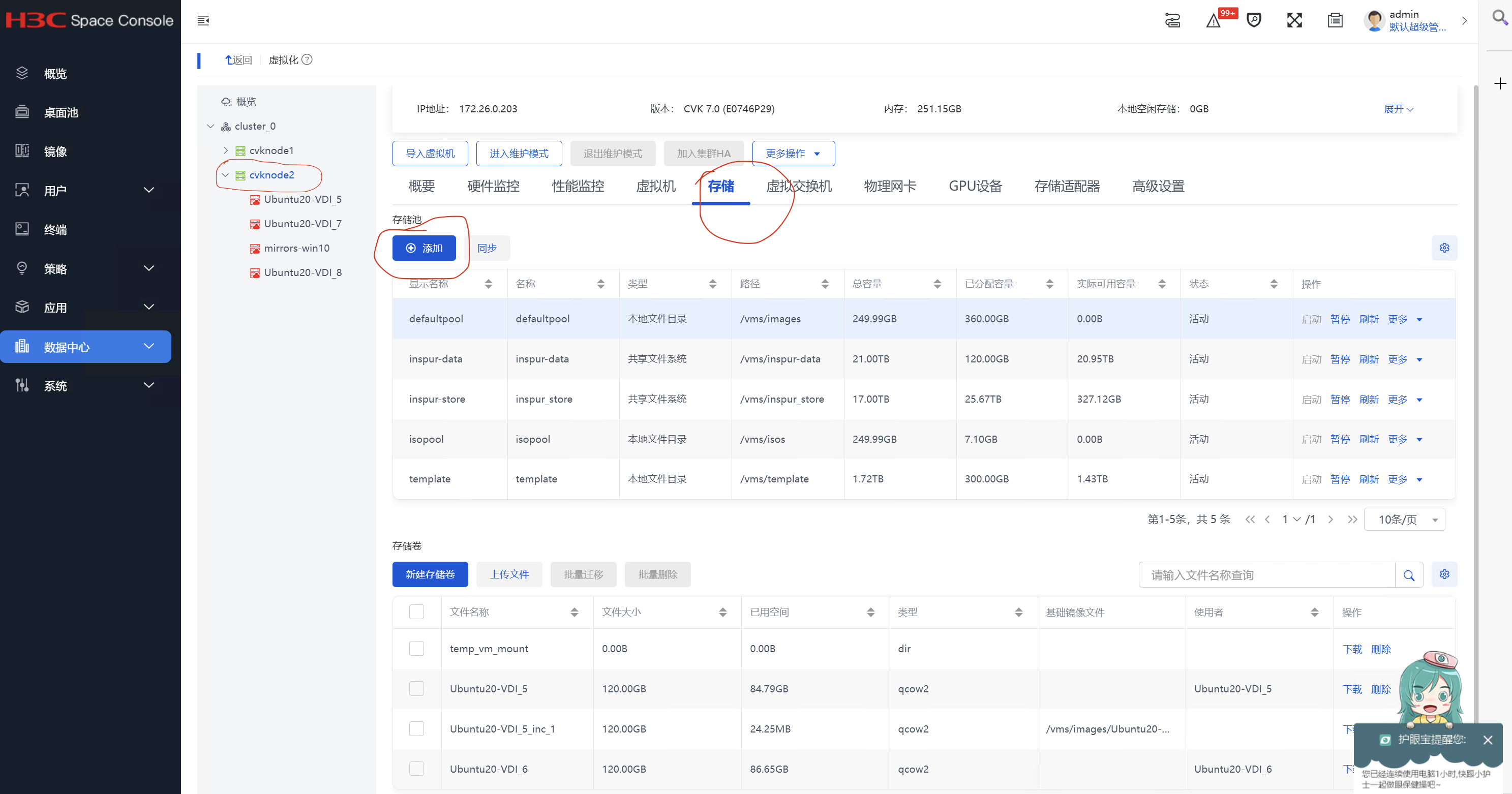Click 下载 for temp_vm_mount
The image size is (1512, 794).
pyautogui.click(x=1352, y=649)
